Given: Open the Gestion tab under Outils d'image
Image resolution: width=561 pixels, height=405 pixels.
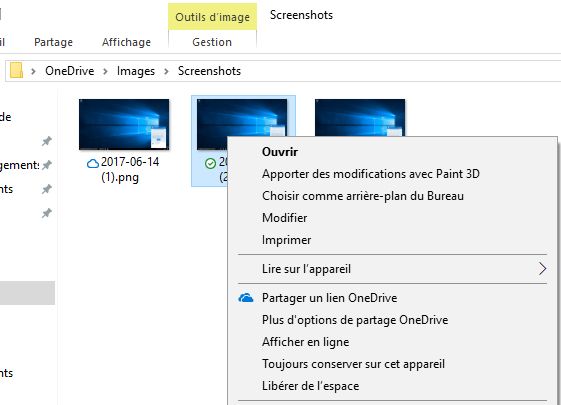Looking at the screenshot, I should [x=212, y=42].
